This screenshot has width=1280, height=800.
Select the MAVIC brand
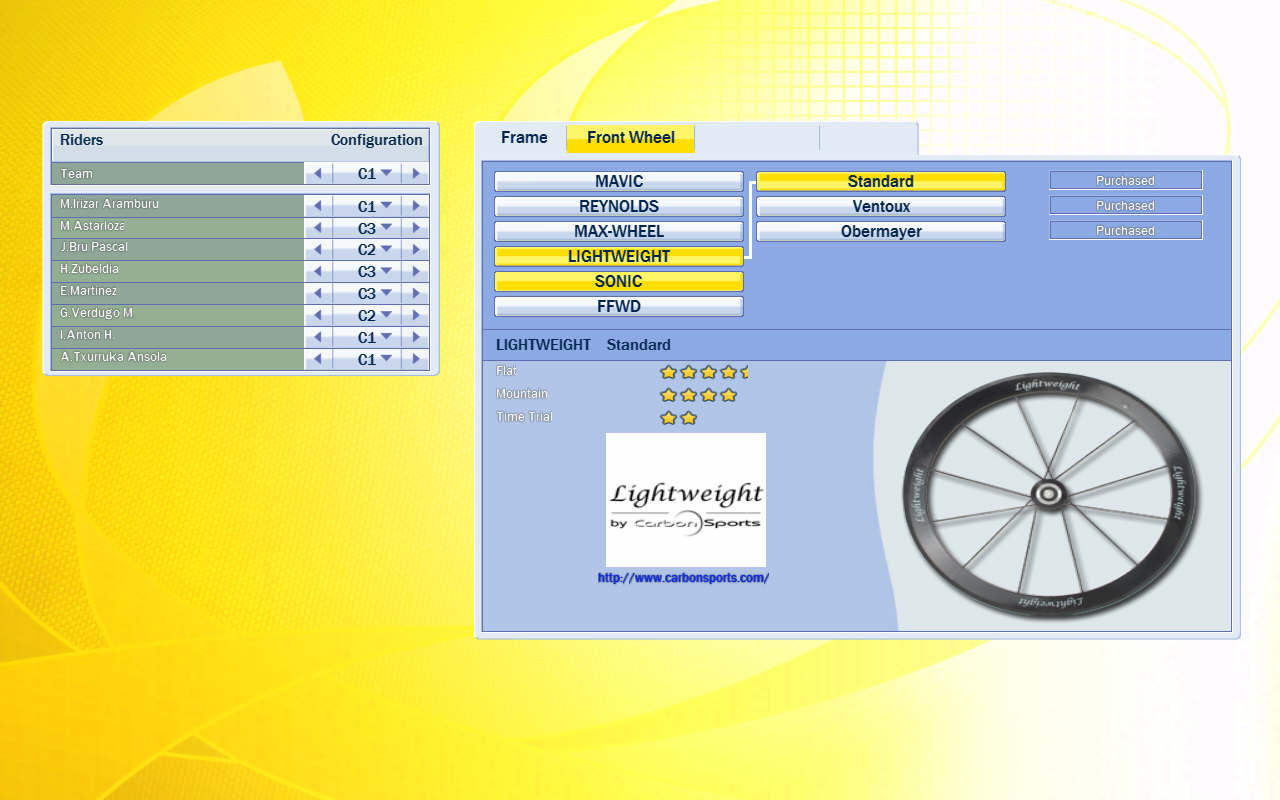click(619, 181)
